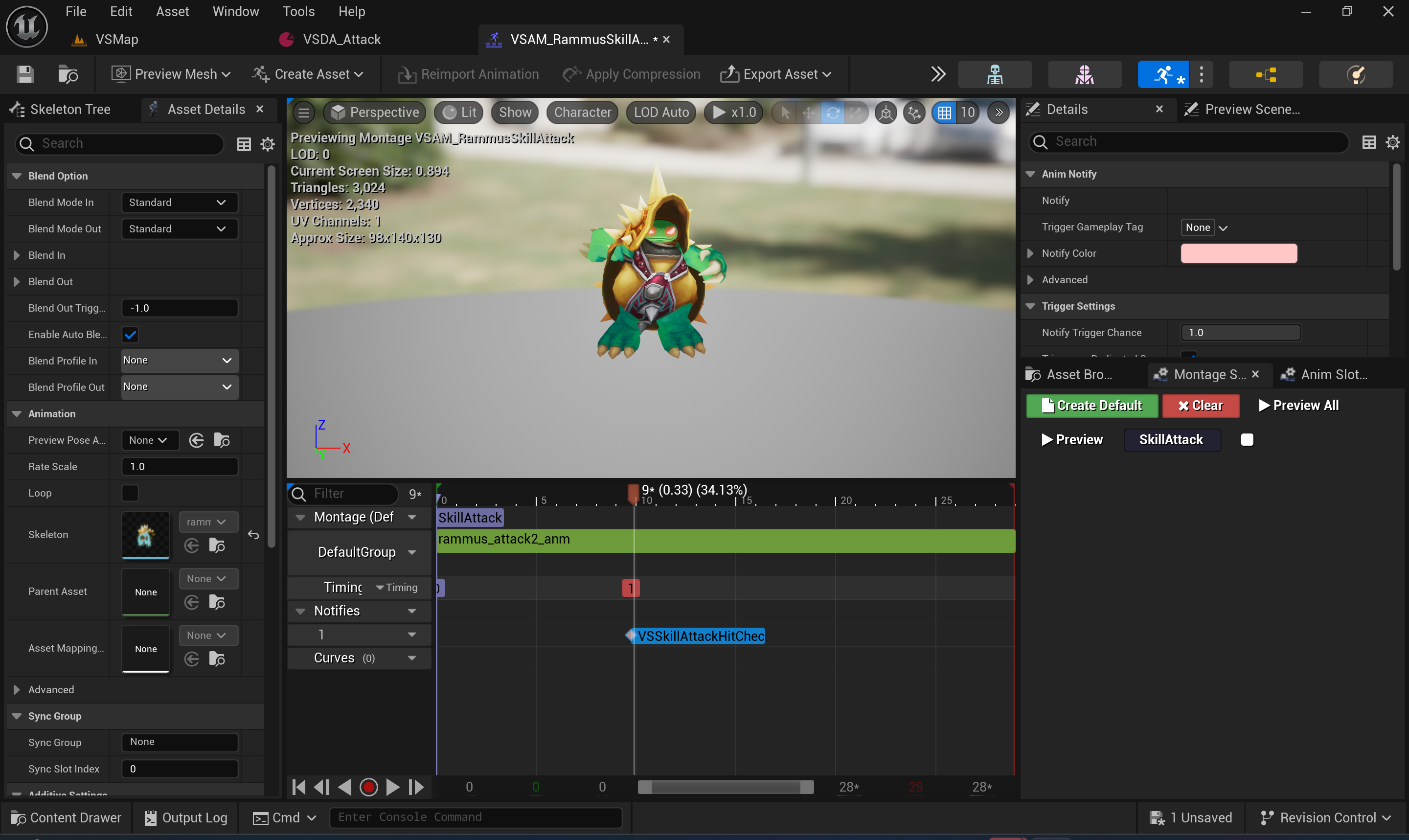Toggle grid snapping icon in viewport
The height and width of the screenshot is (840, 1409).
point(944,112)
